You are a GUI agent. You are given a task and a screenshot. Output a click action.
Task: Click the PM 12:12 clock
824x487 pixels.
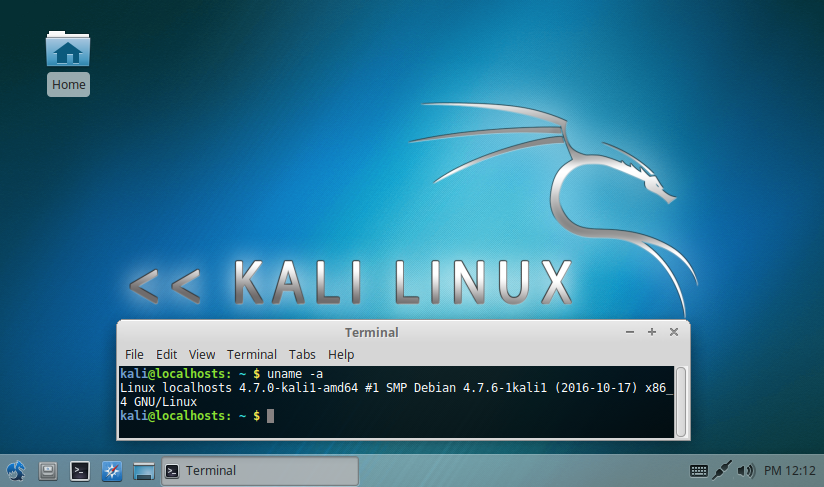point(789,471)
